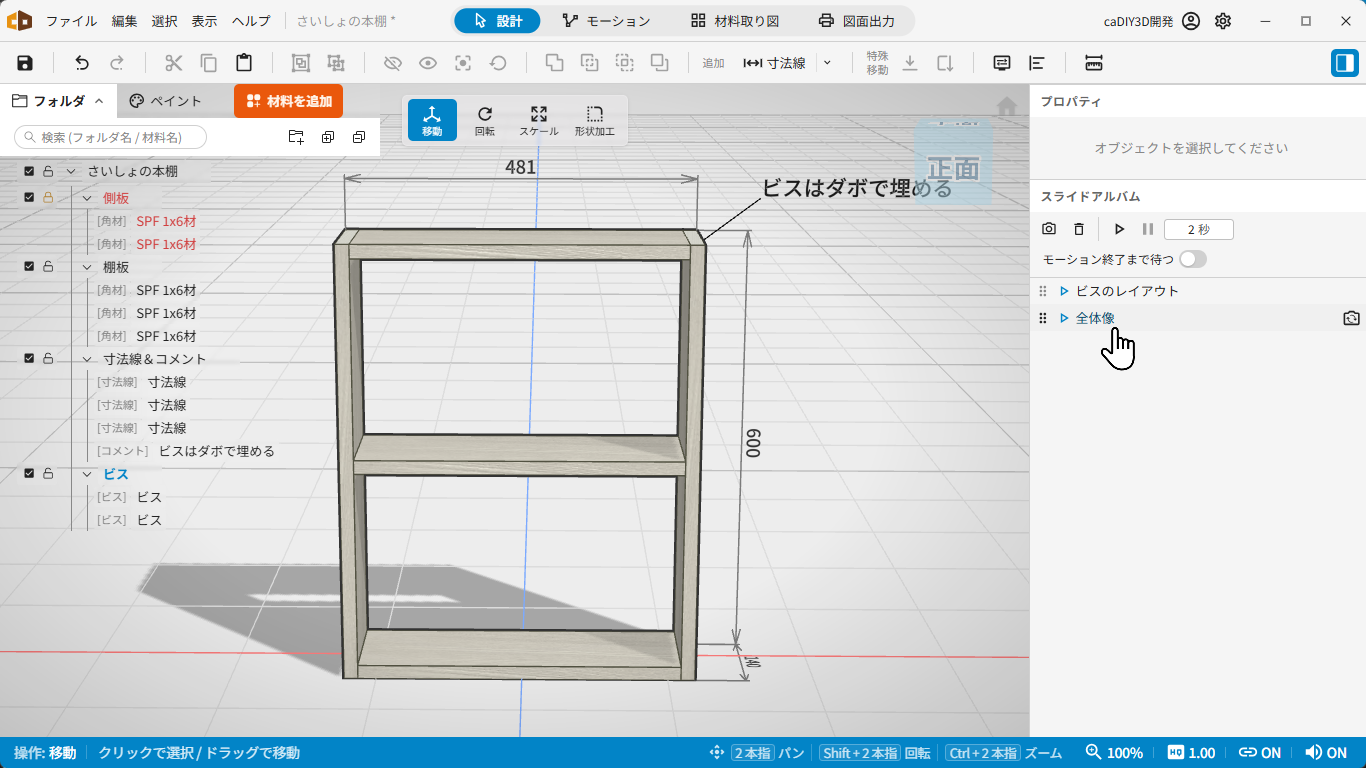Uncheck the 寸法線＆コメント folder checkbox

coord(30,358)
